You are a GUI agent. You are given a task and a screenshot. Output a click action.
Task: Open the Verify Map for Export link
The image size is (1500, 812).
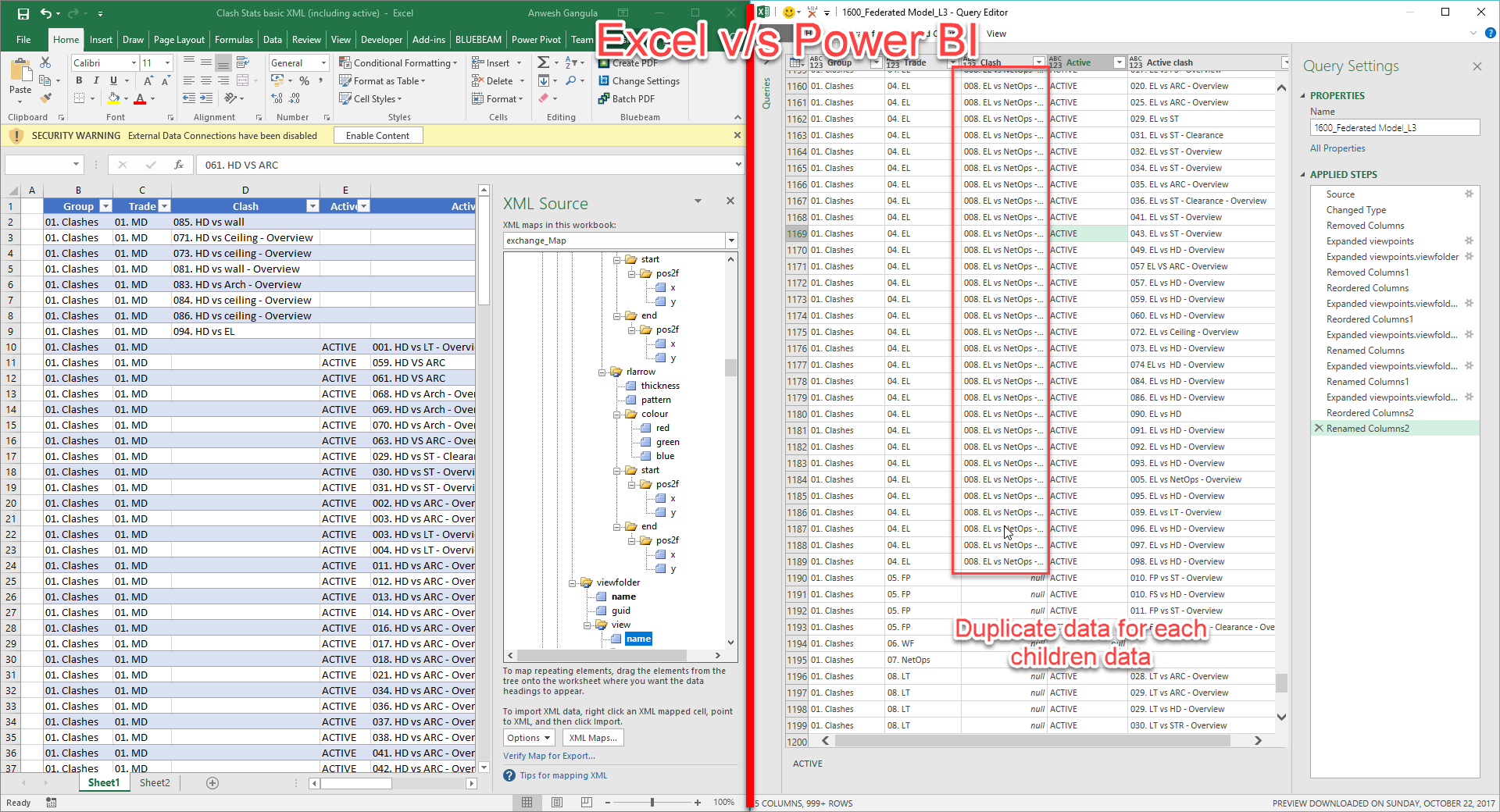pyautogui.click(x=548, y=756)
